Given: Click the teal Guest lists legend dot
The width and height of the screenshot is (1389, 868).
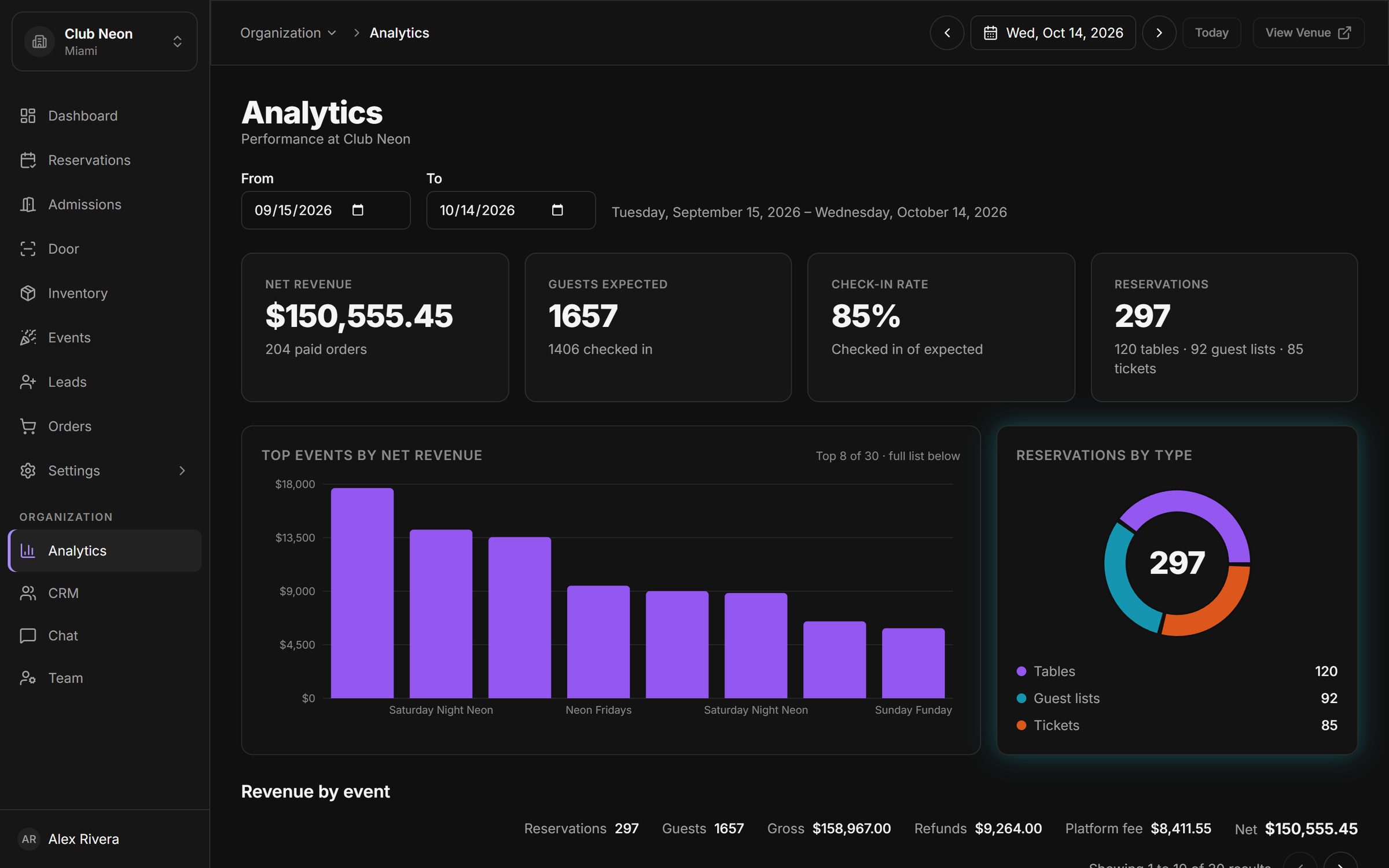Looking at the screenshot, I should (1021, 698).
